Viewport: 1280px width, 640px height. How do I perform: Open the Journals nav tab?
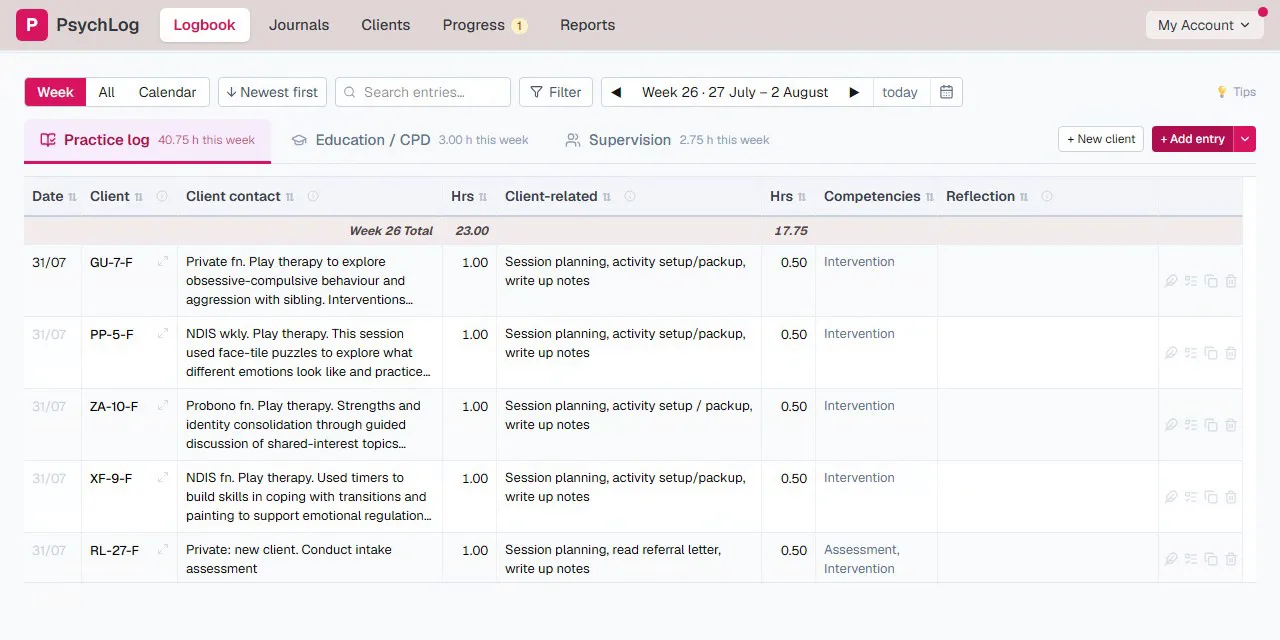299,25
